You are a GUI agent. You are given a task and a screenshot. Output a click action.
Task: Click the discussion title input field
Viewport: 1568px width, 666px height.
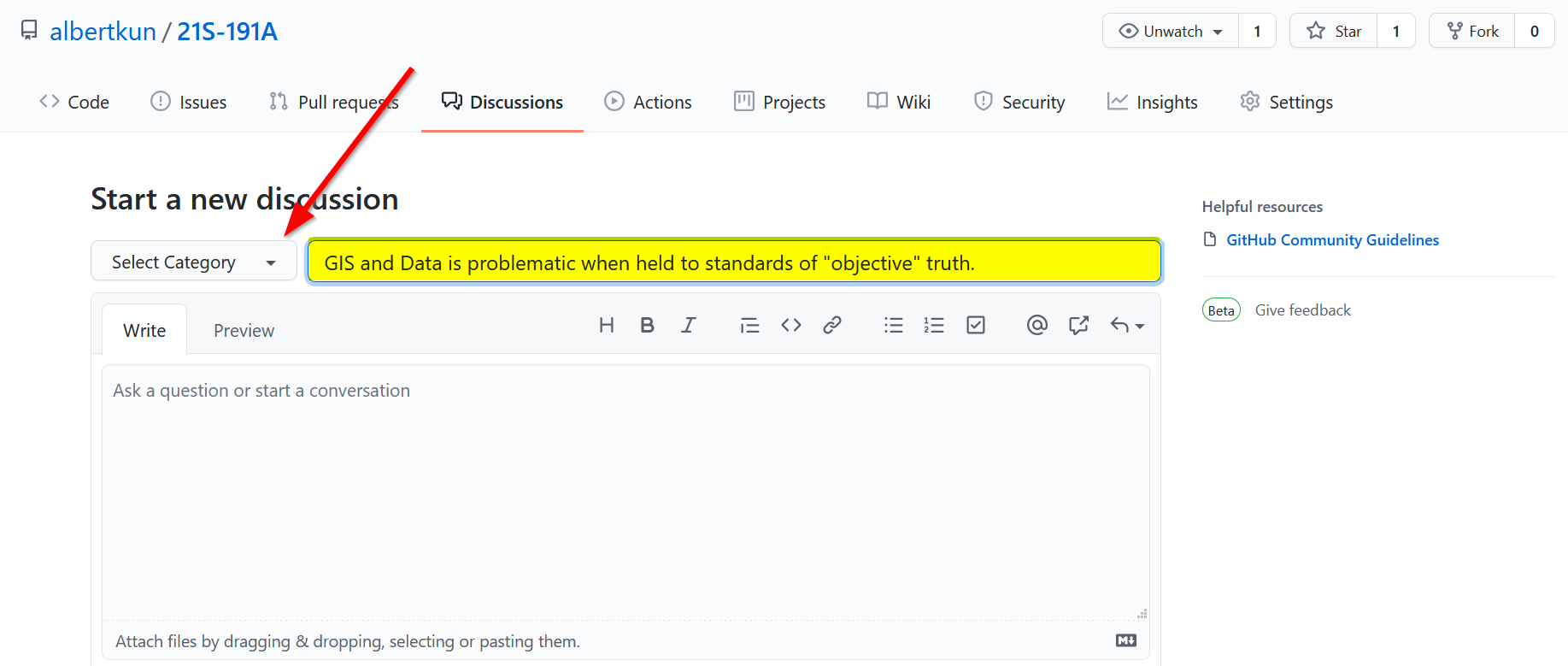(734, 262)
